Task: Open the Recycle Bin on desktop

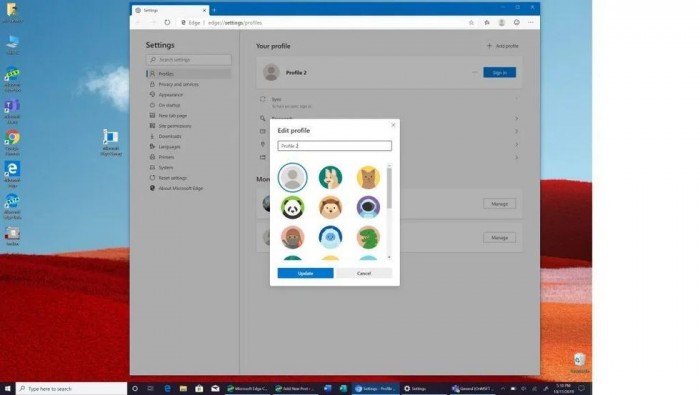Action: [x=579, y=363]
